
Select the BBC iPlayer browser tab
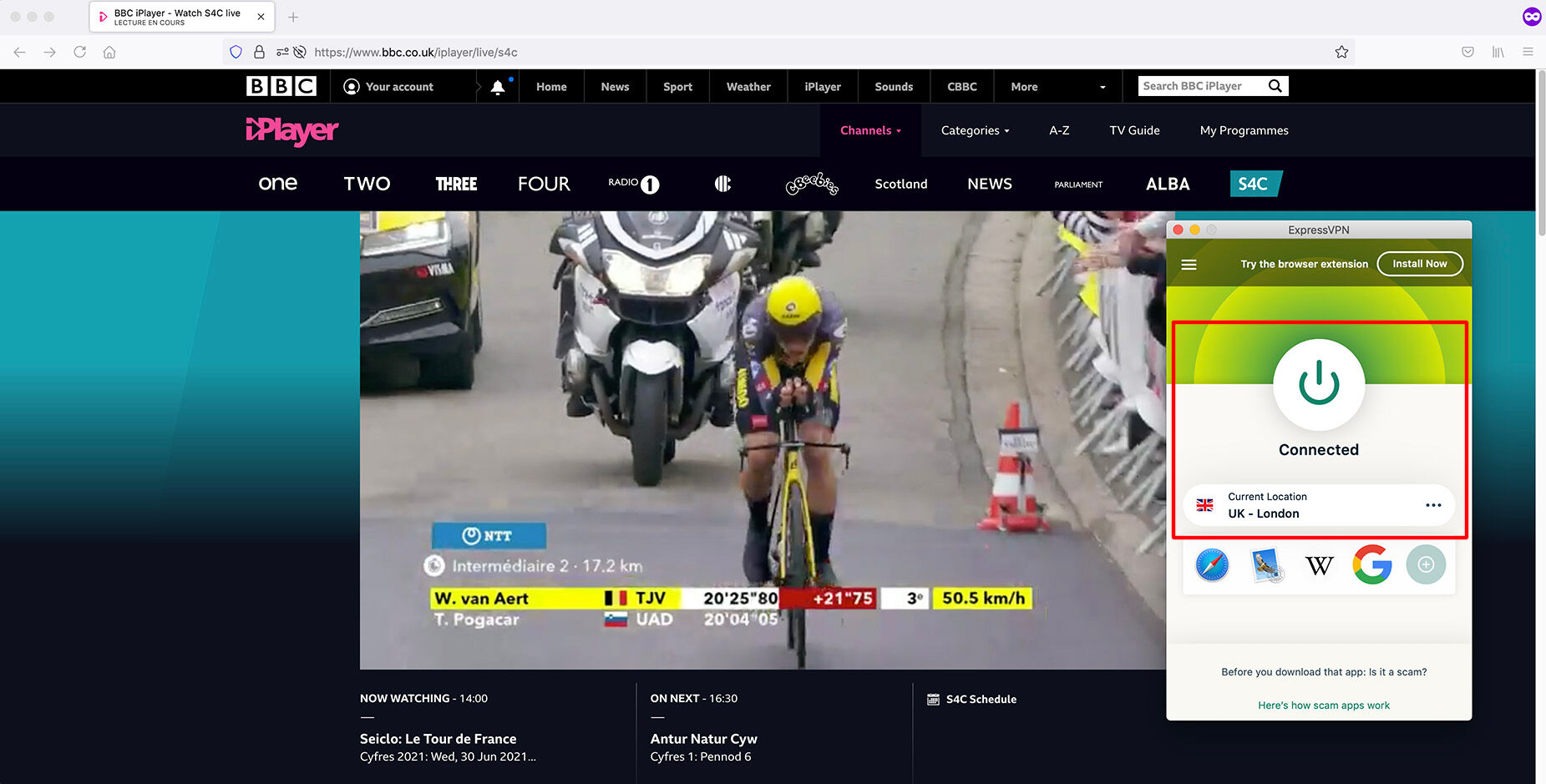click(x=181, y=17)
